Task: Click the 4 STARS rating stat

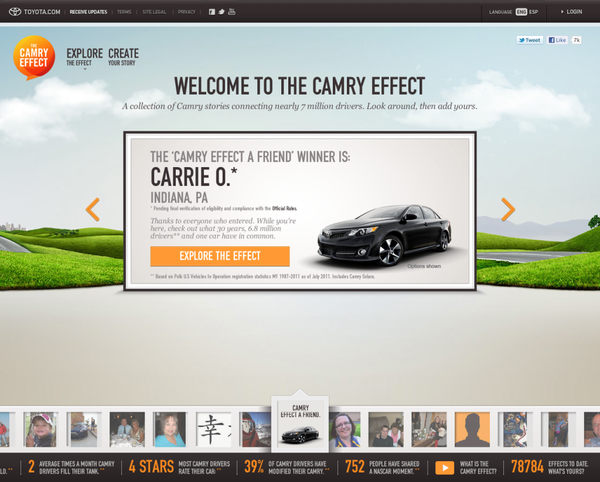Action: 179,467
